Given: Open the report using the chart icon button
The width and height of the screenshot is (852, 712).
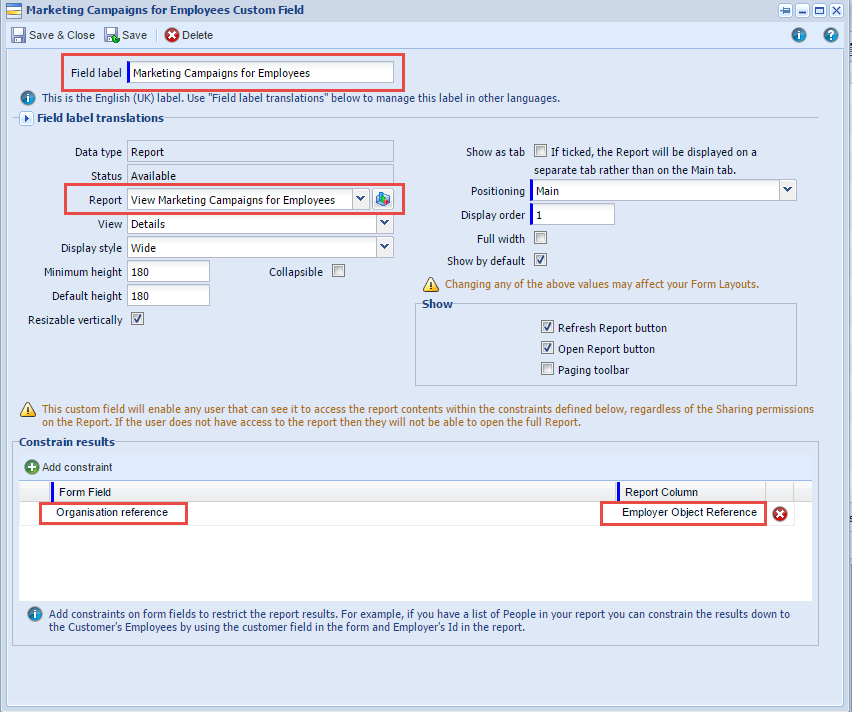Looking at the screenshot, I should tap(383, 199).
